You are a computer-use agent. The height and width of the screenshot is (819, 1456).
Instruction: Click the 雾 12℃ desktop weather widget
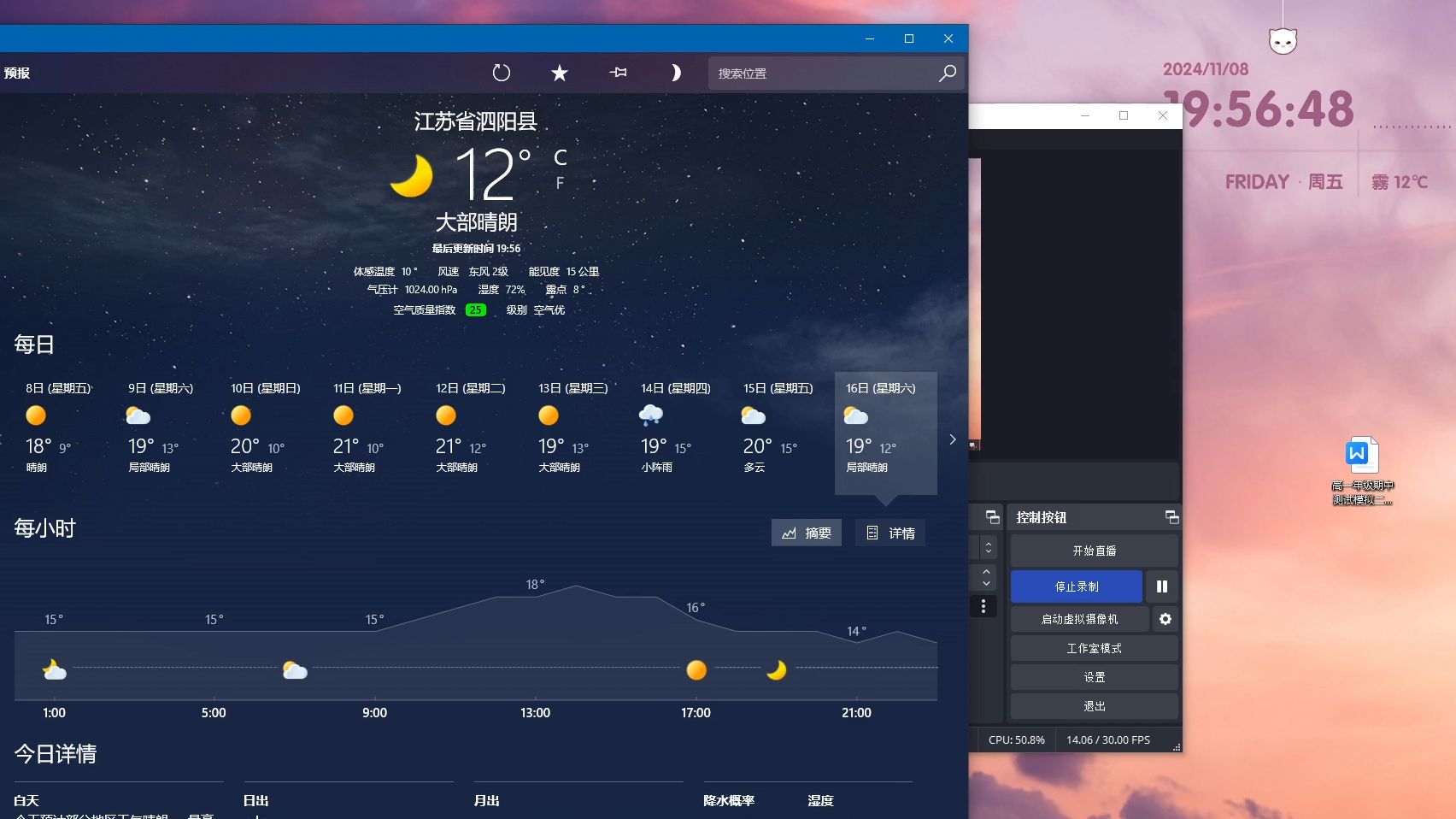pos(1400,182)
